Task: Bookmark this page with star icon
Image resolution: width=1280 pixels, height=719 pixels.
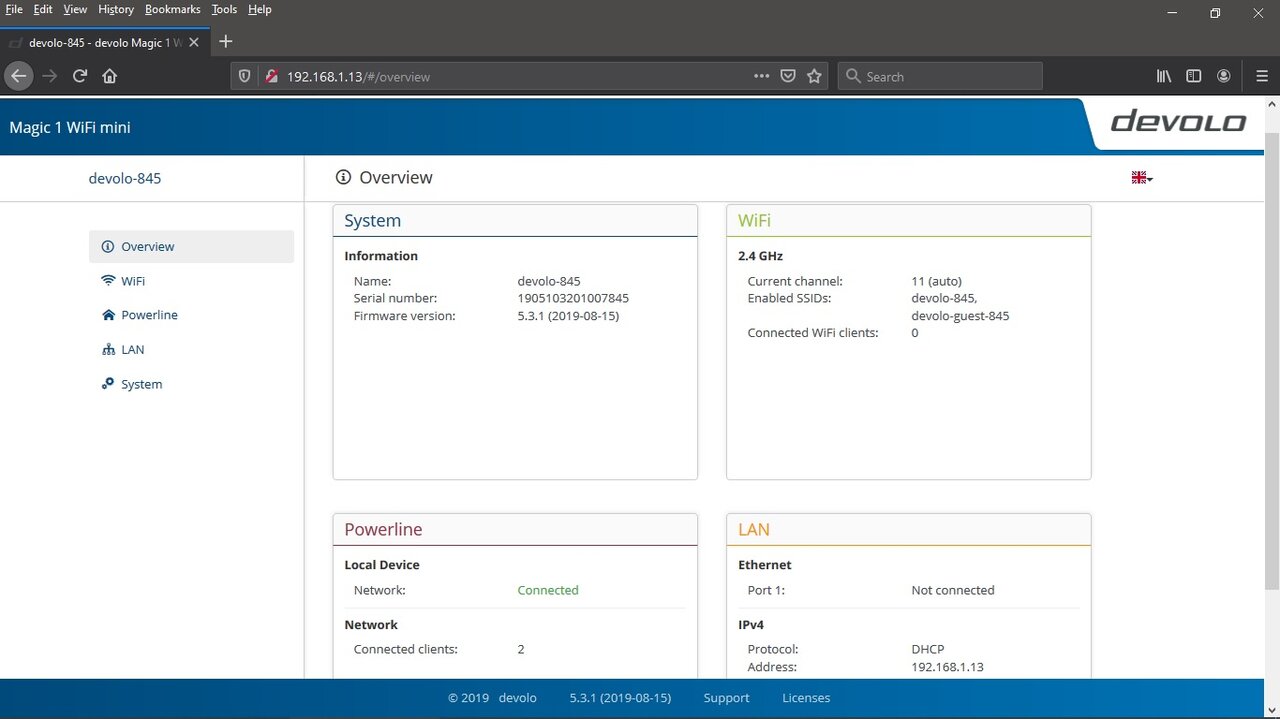Action: click(x=814, y=76)
